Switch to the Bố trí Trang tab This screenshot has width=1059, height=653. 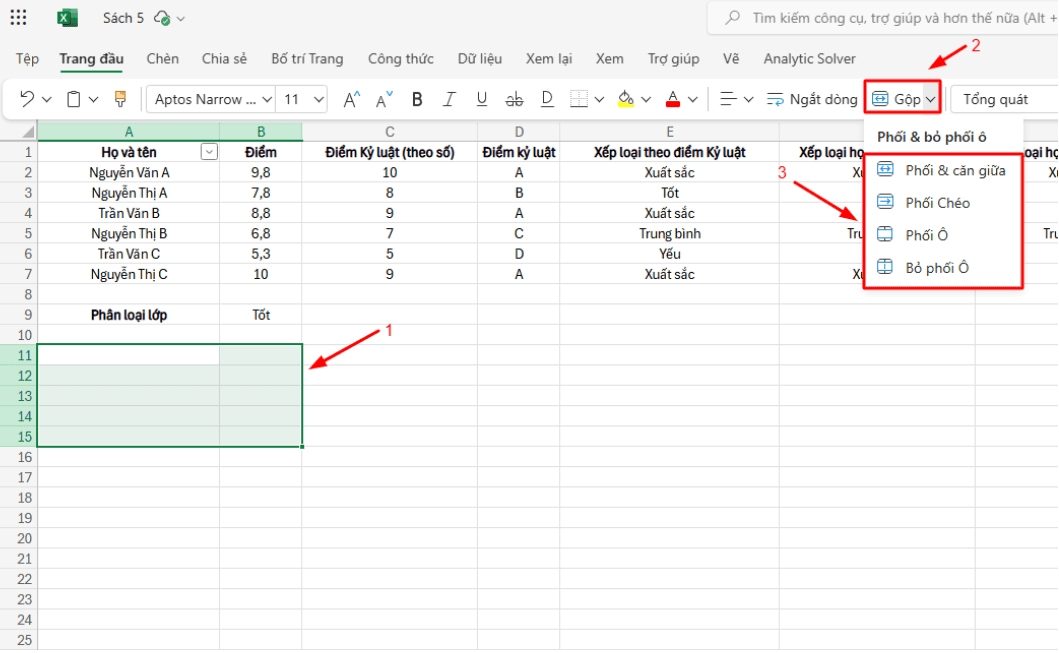click(x=307, y=59)
